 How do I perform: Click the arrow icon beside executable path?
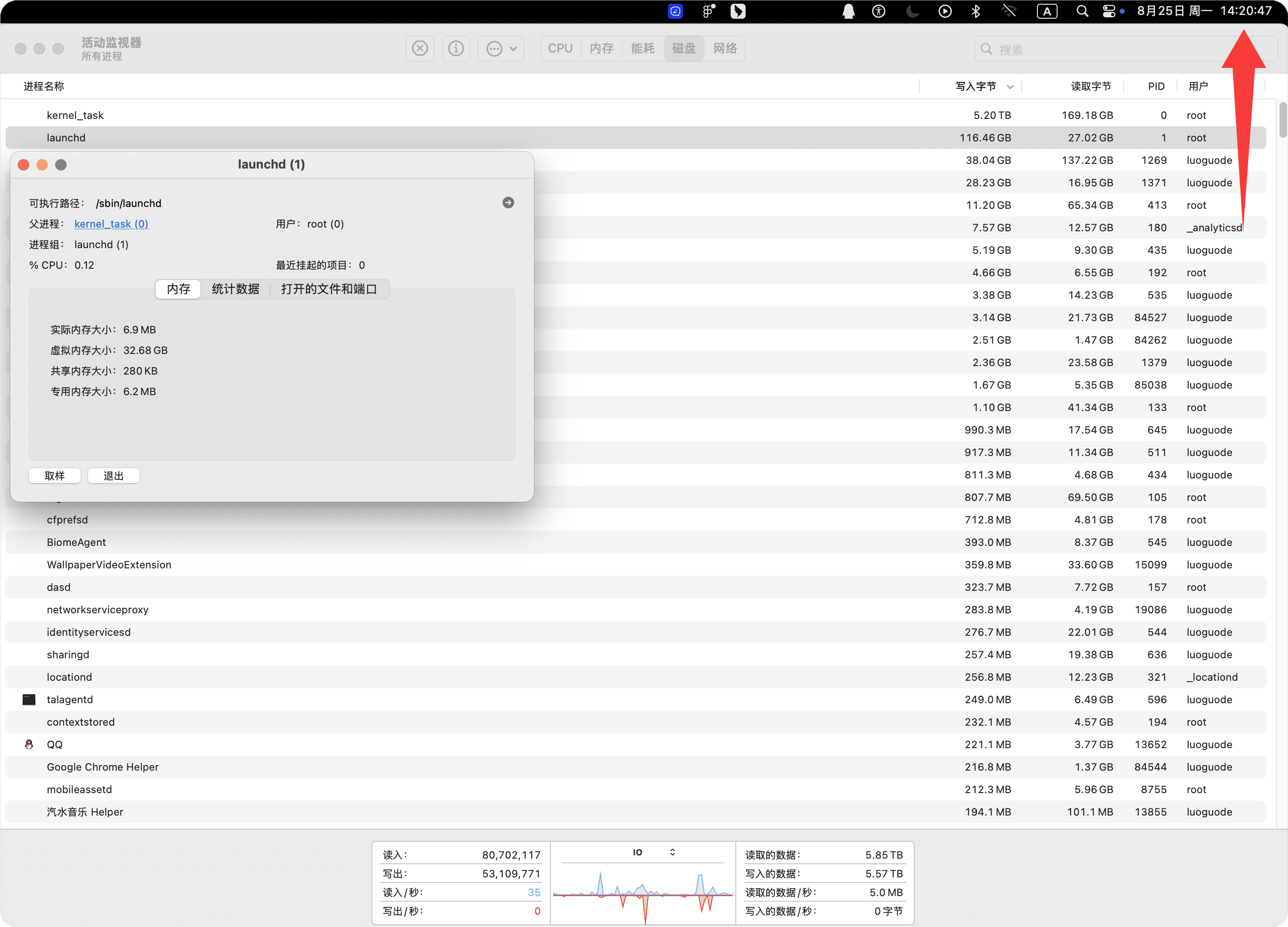[508, 203]
